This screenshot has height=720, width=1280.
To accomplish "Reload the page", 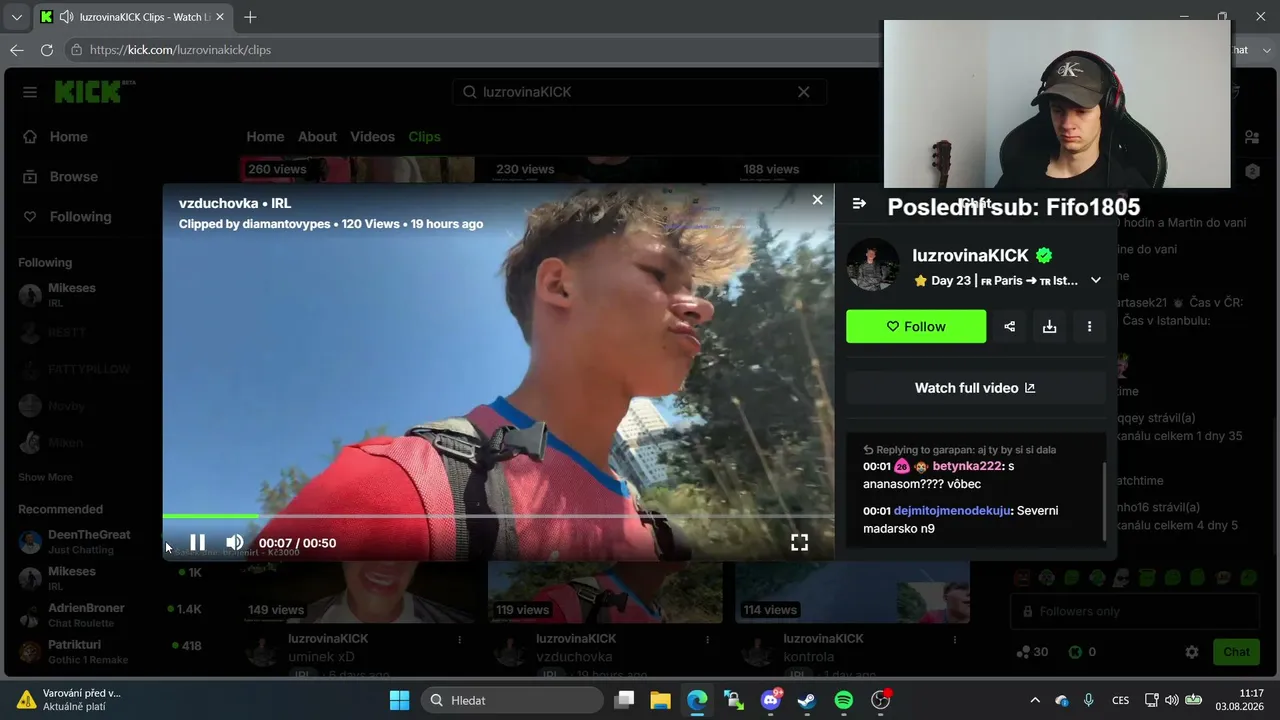I will 46,50.
